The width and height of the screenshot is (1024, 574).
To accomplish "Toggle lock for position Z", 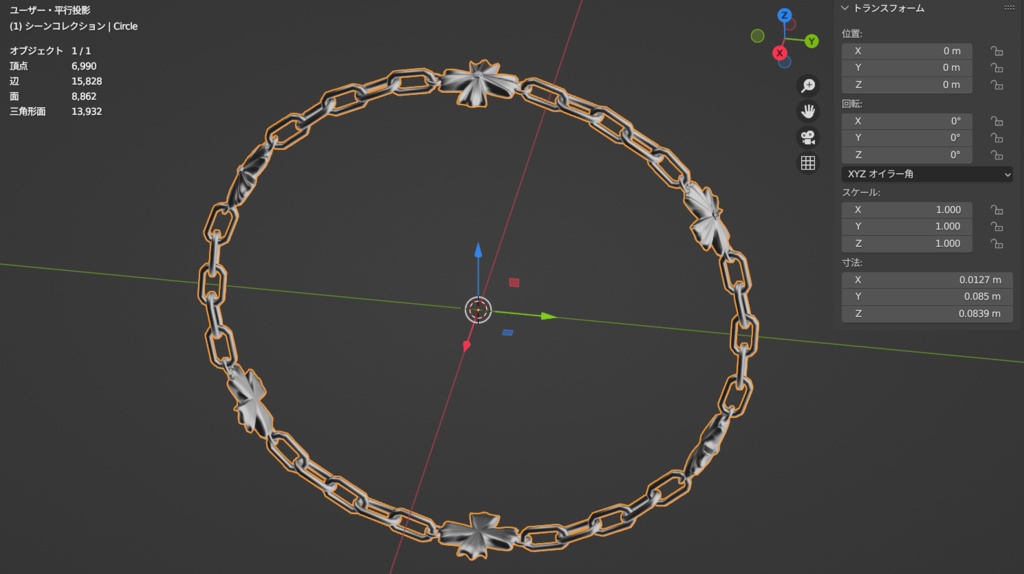I will [997, 85].
